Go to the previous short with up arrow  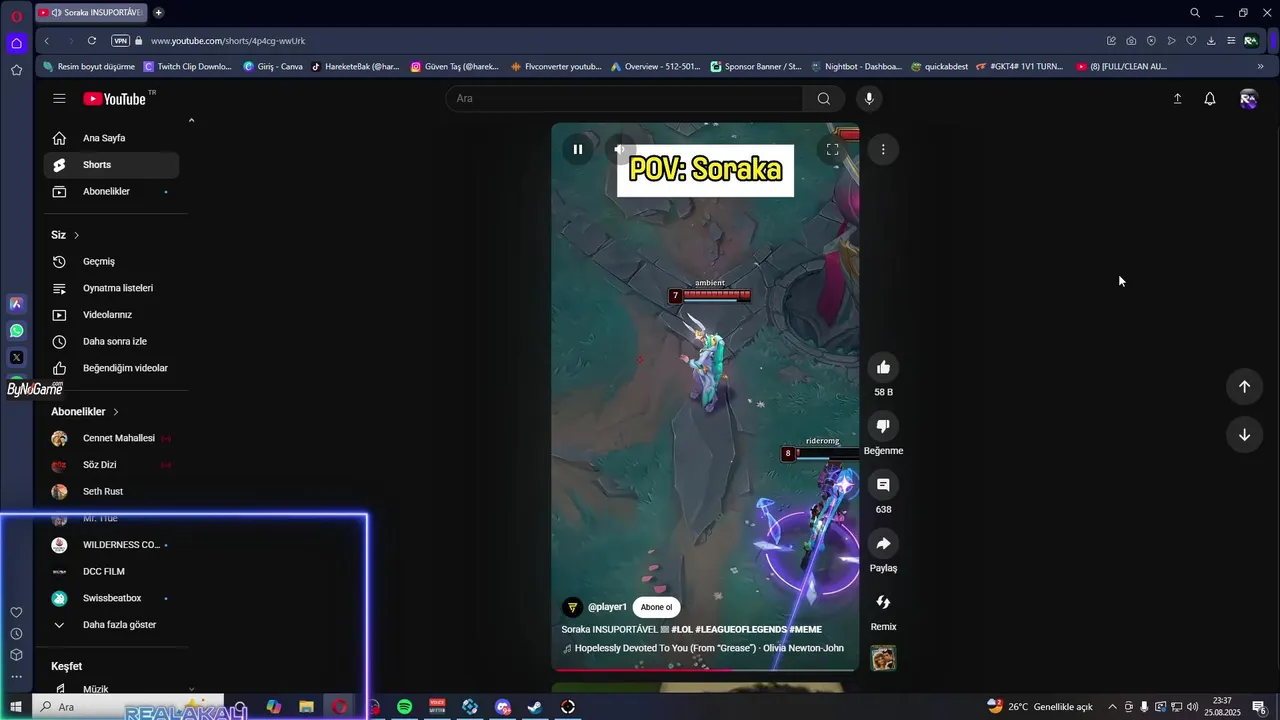click(x=1244, y=387)
